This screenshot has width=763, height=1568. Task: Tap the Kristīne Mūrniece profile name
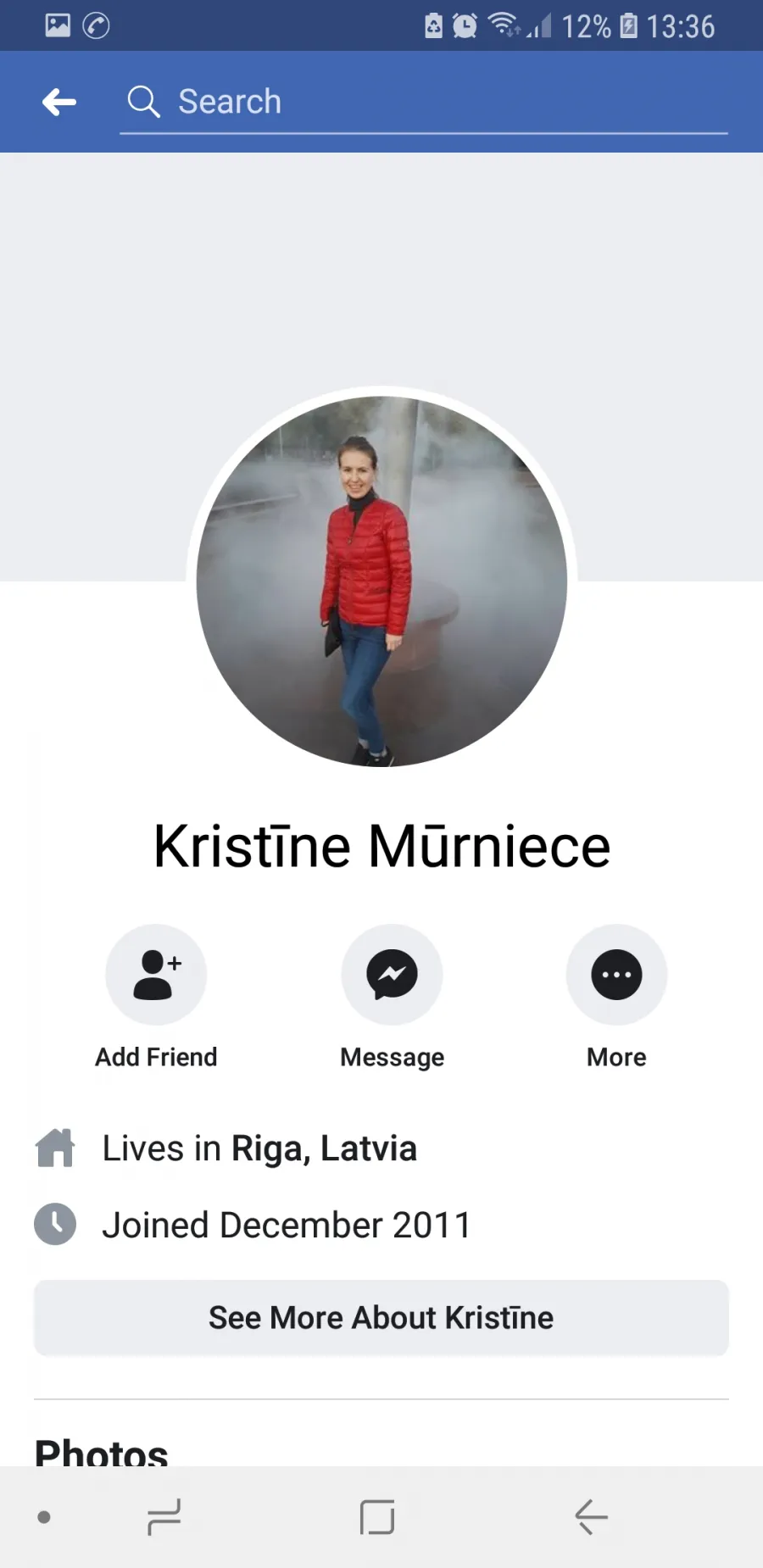tap(381, 846)
